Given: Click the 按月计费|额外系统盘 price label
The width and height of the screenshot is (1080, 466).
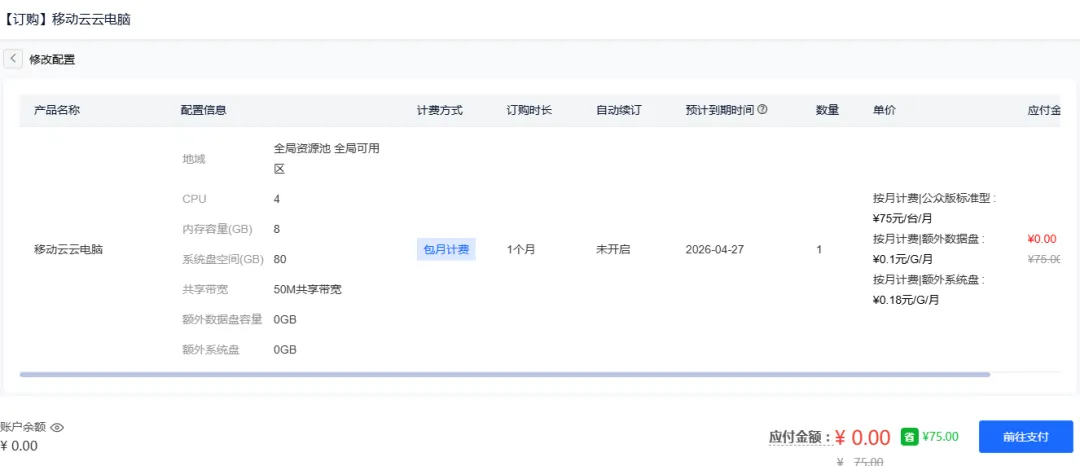Looking at the screenshot, I should [929, 280].
